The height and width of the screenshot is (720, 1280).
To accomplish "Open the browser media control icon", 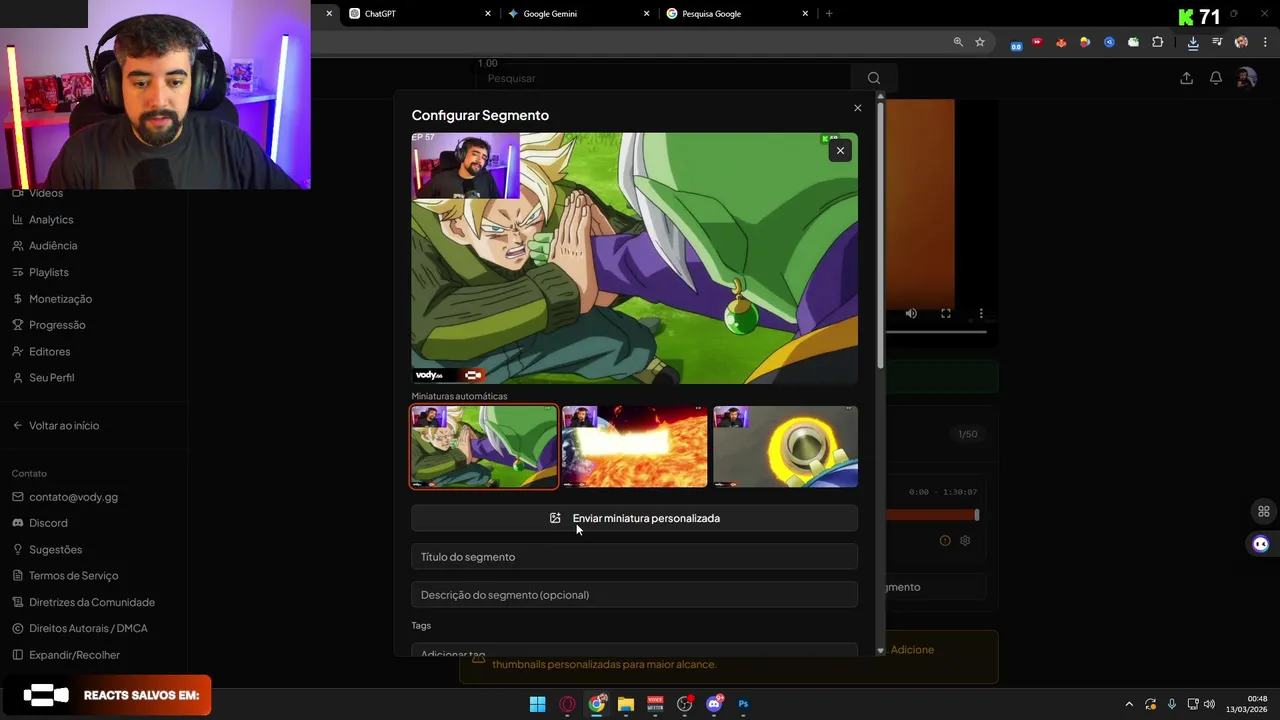I will click(1217, 42).
